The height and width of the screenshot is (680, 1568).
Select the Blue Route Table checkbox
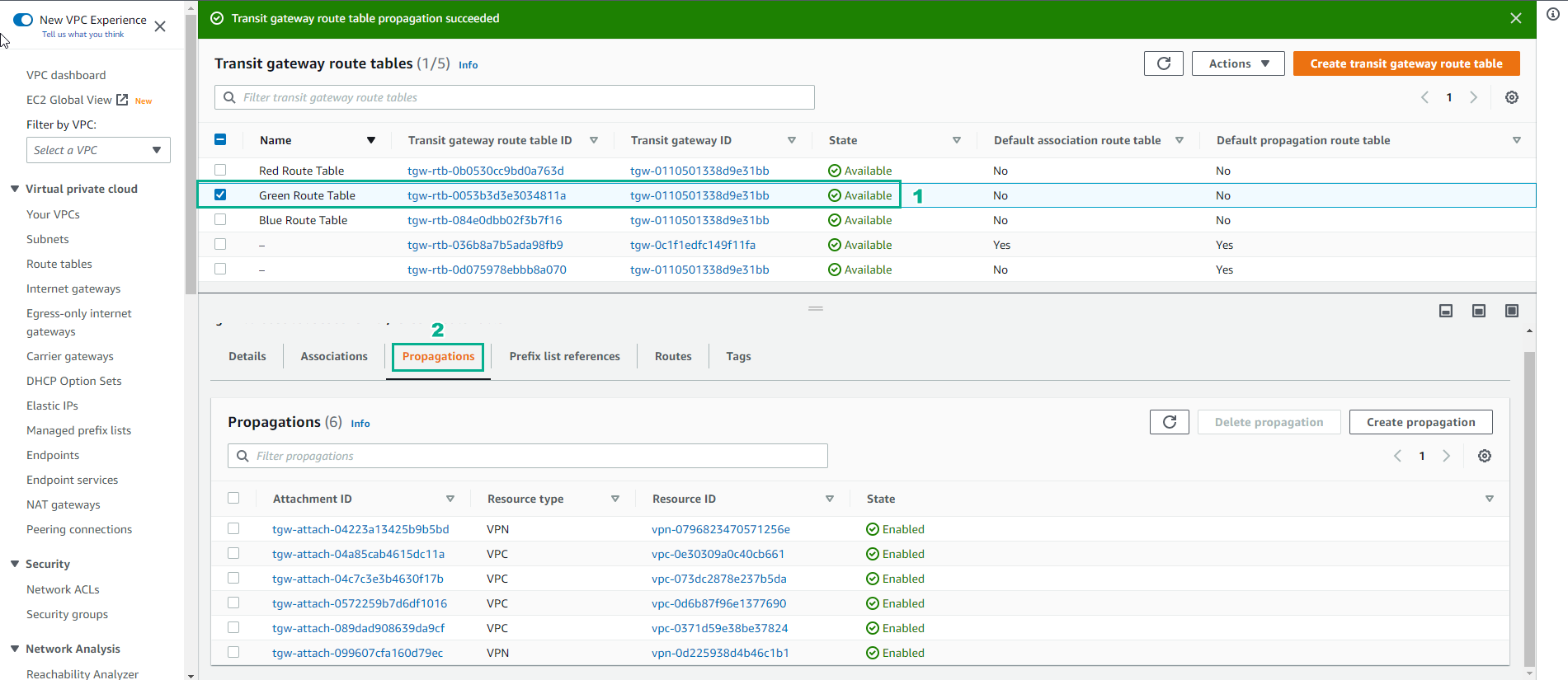pos(220,219)
